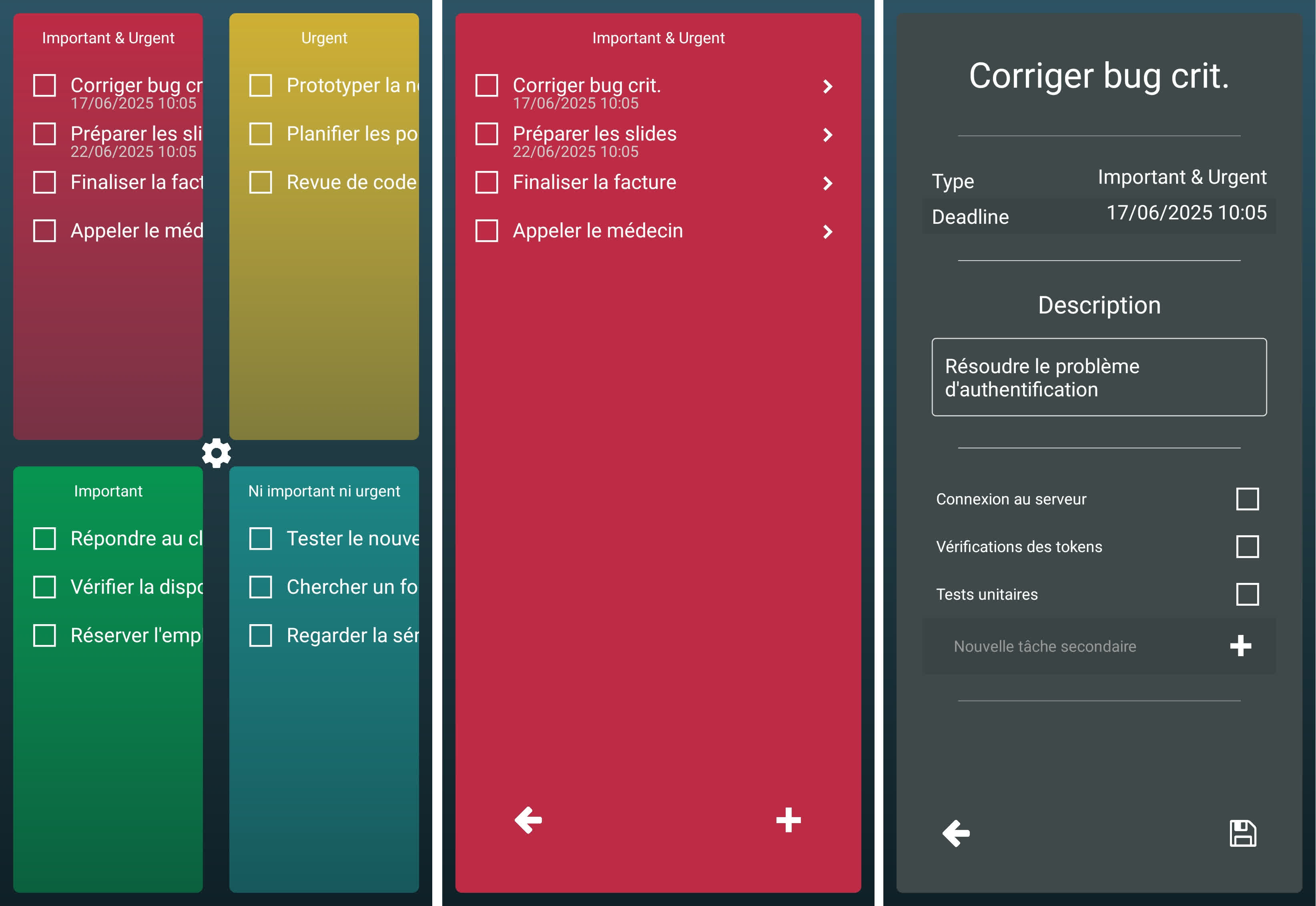Open the 'Ni important ni urgent' quadrant
This screenshot has height=906, width=1316.
pyautogui.click(x=324, y=491)
